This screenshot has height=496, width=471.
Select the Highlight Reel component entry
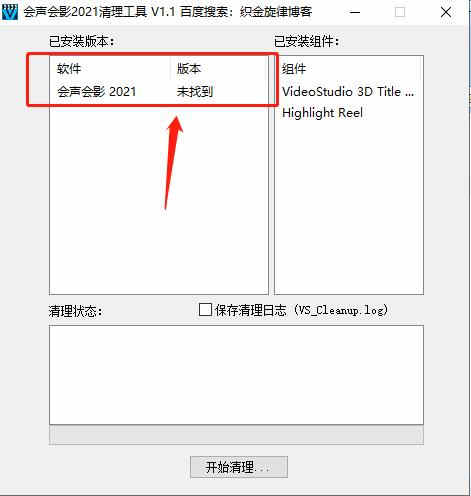coord(322,113)
